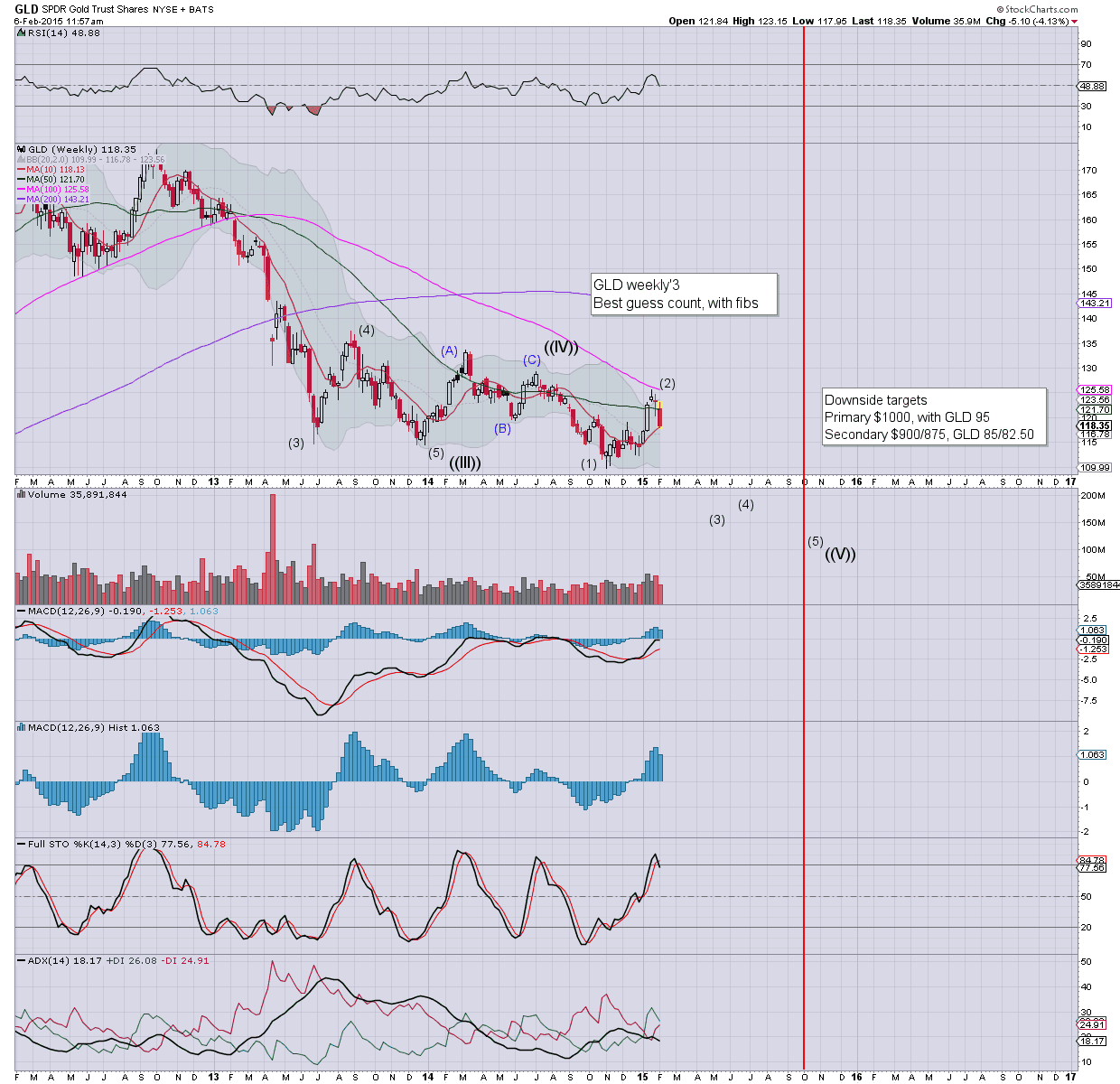1120x1084 pixels.
Task: Click the 1.063 tag on the MACD Hist axis
Action: pyautogui.click(x=1093, y=754)
